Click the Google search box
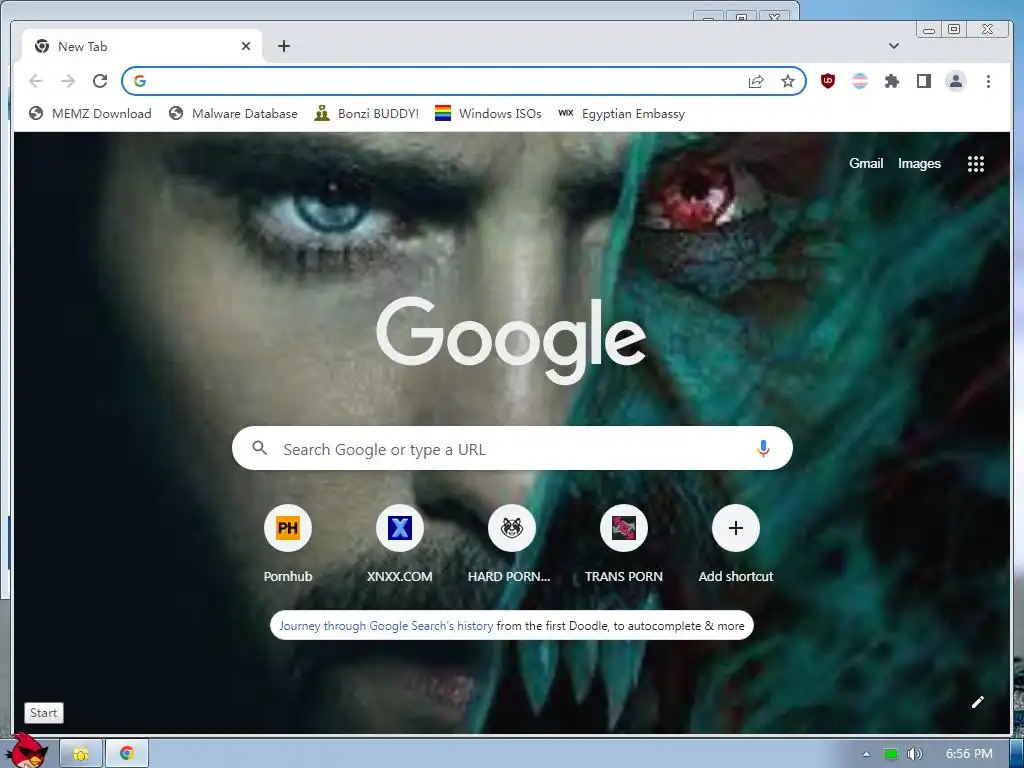 (512, 449)
